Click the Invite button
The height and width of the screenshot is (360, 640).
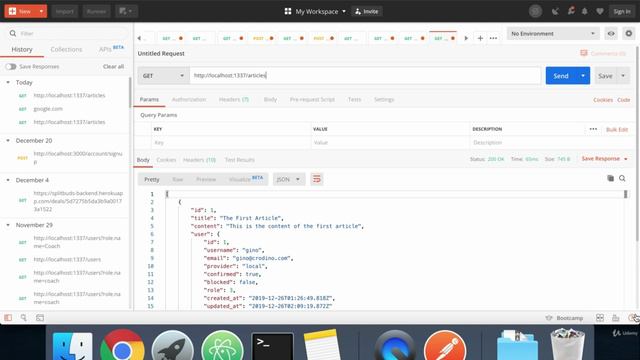pyautogui.click(x=367, y=11)
